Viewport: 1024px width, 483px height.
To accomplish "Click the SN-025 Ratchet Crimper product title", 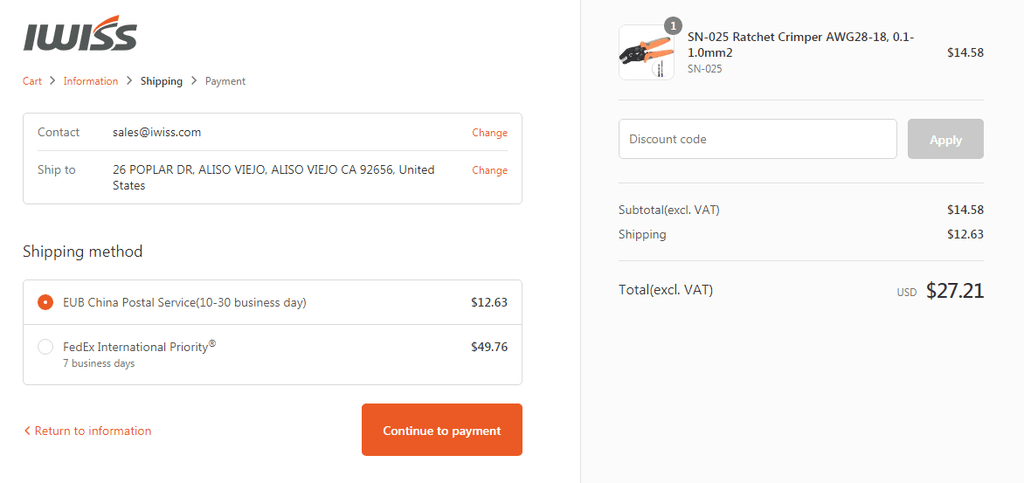I will (801, 45).
